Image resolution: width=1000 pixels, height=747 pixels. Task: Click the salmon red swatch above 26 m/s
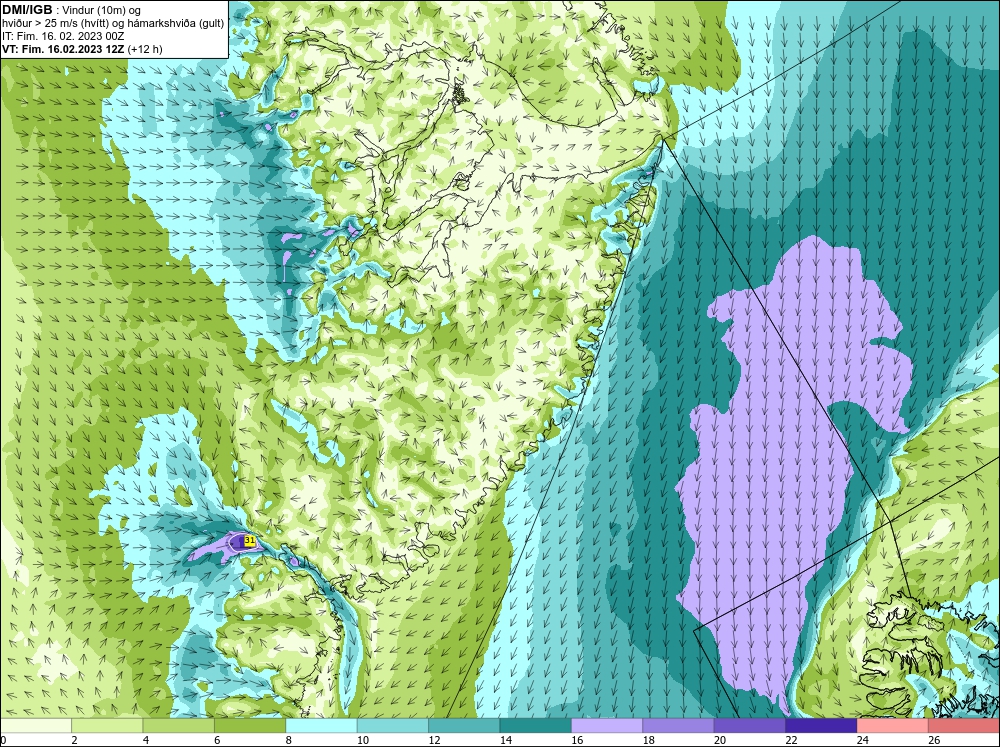(x=964, y=726)
